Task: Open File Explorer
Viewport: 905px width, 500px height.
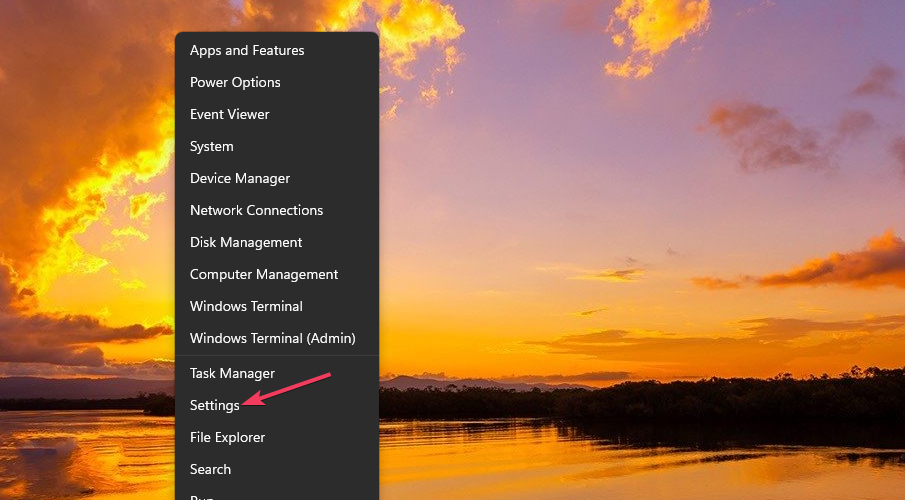Action: pos(227,437)
